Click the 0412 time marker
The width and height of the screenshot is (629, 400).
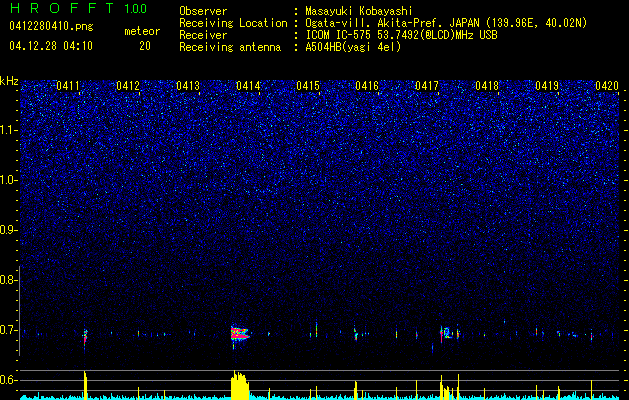[128, 85]
